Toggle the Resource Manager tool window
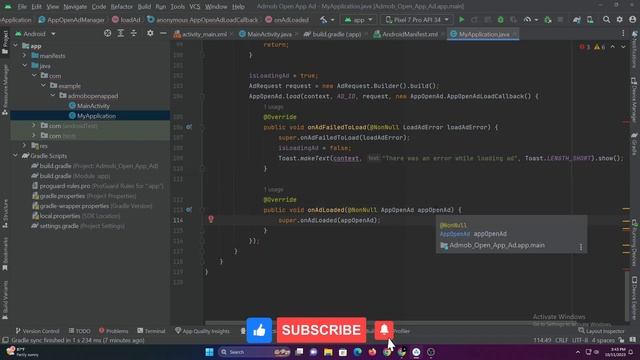The image size is (640, 360). coord(5,90)
